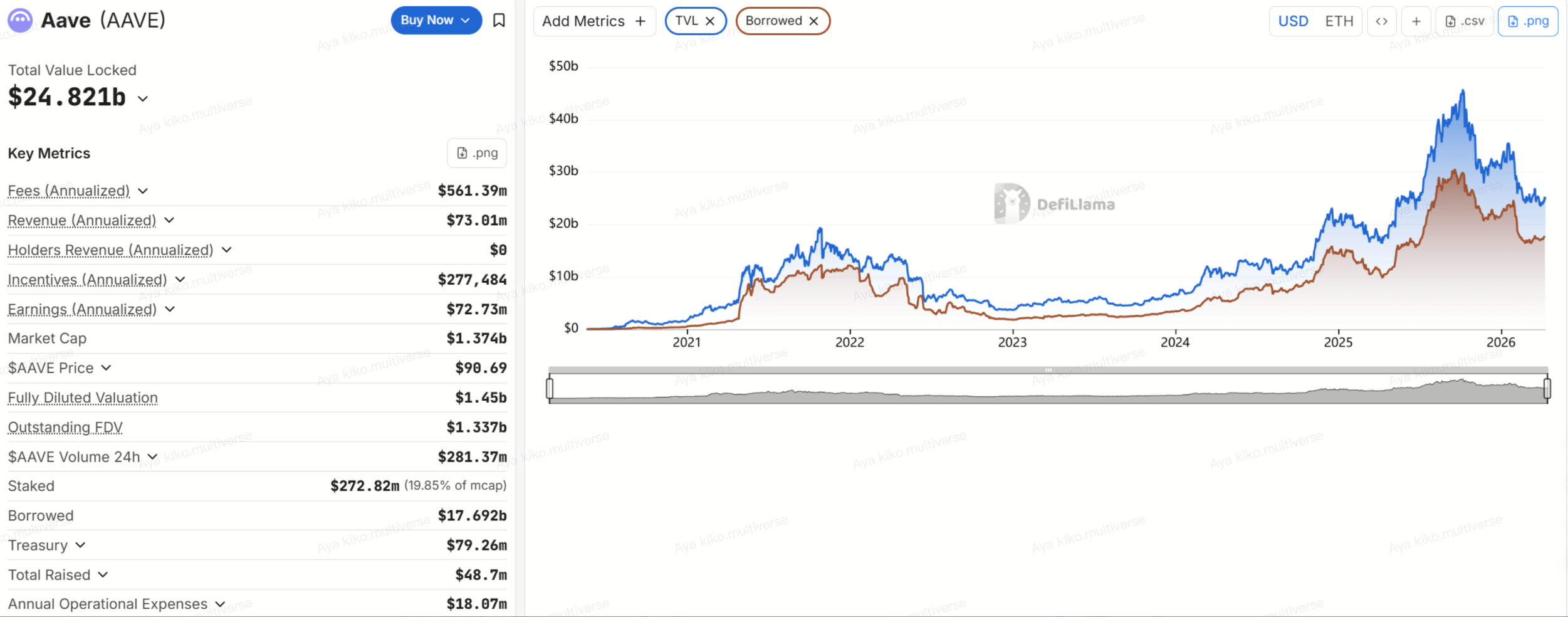Switch chart denomination to ETH

point(1339,21)
